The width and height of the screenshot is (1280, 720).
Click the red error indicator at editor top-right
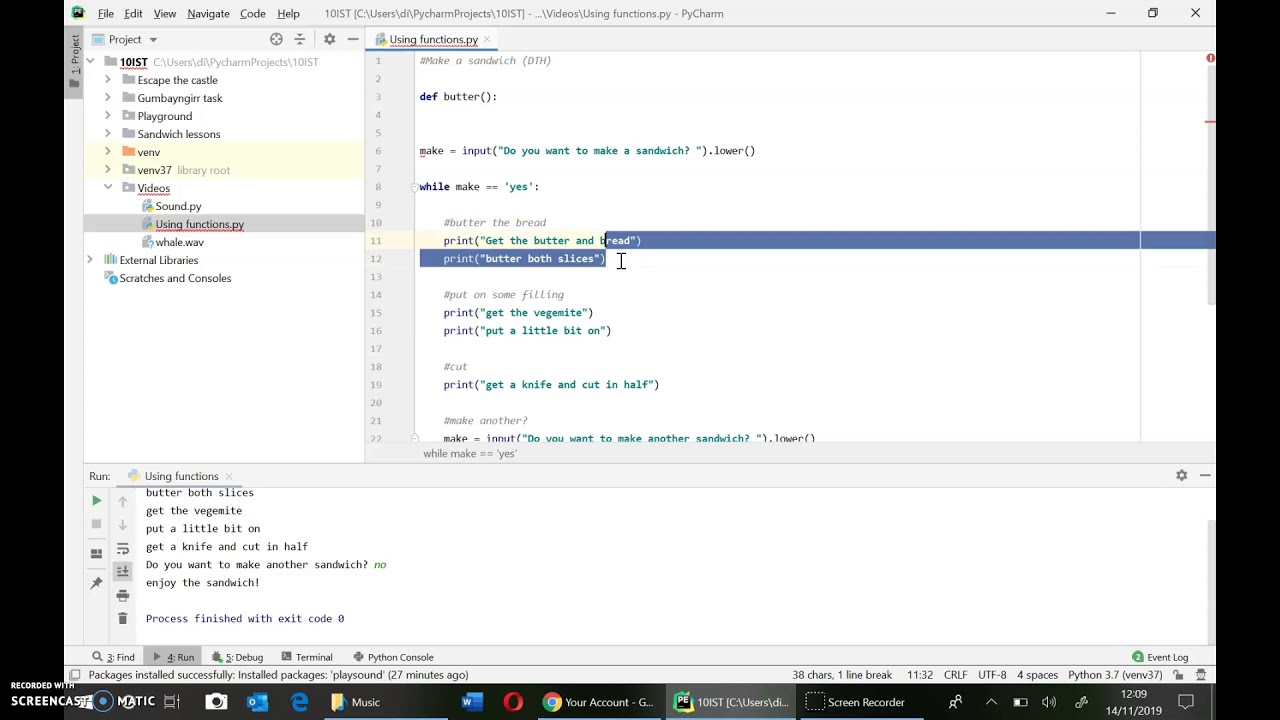[1210, 59]
